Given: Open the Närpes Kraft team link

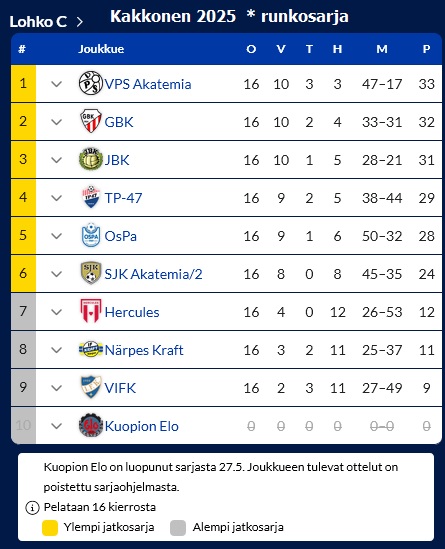Looking at the screenshot, I should 144,350.
